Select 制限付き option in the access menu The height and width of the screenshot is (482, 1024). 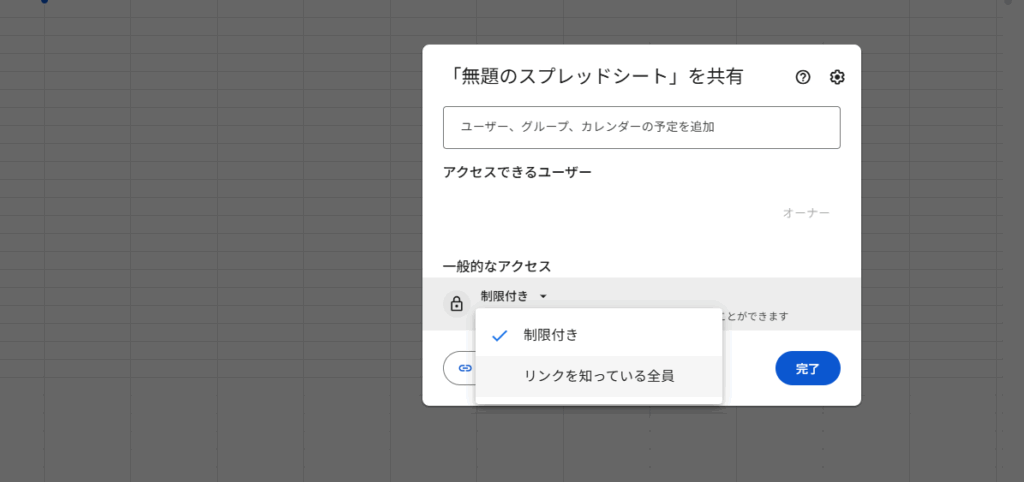click(551, 335)
